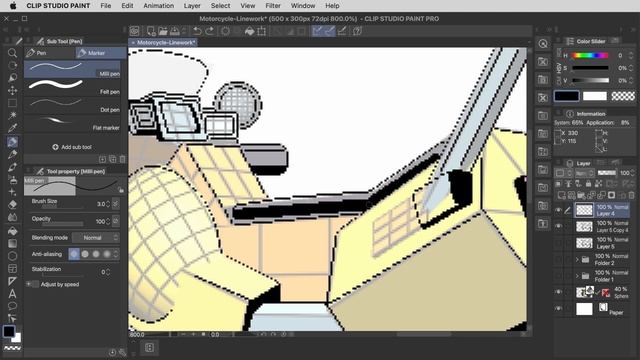Select the Text tool letter A
The image size is (640, 360).
(12, 293)
